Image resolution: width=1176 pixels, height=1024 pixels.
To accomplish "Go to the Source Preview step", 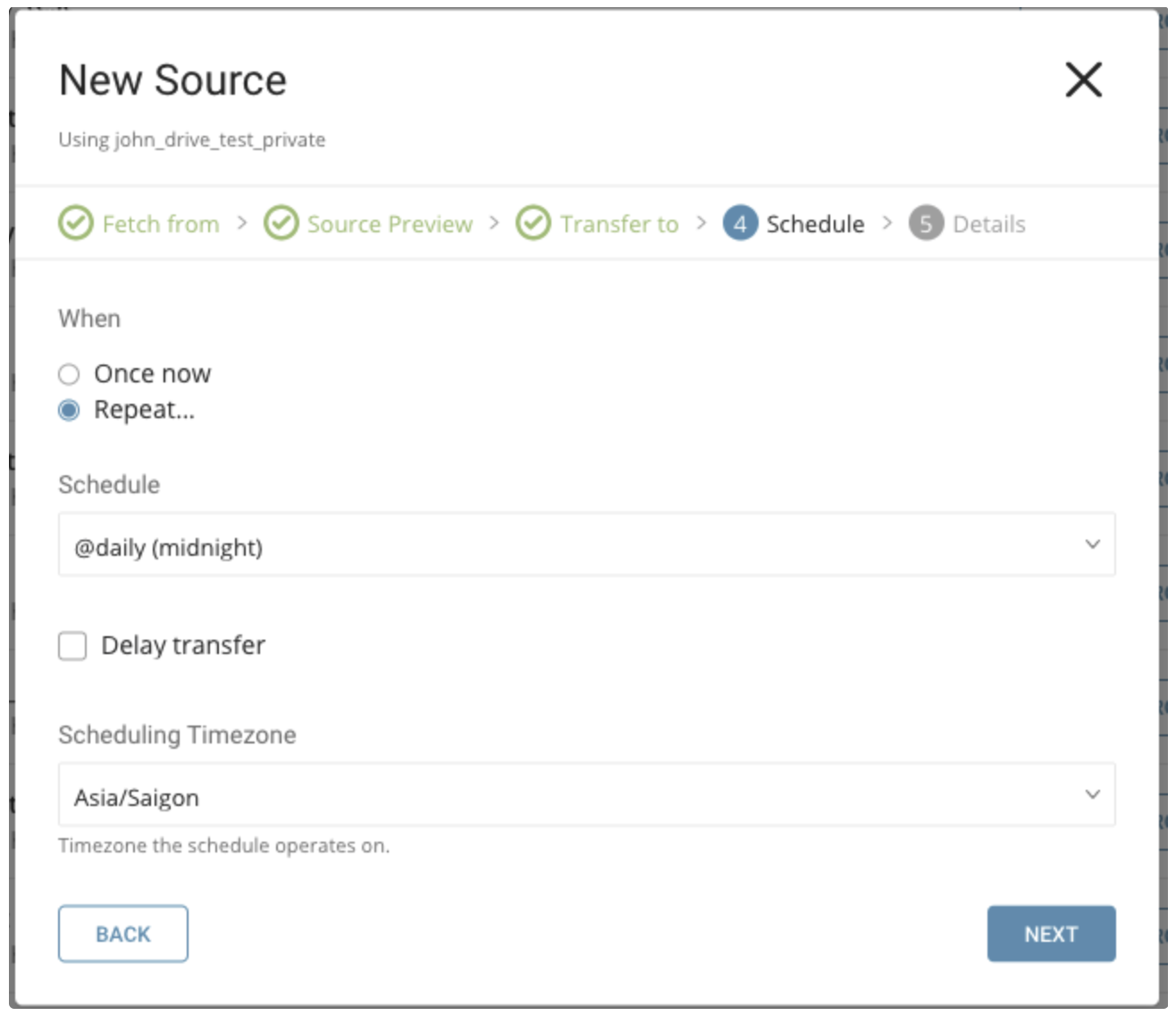I will pos(390,224).
